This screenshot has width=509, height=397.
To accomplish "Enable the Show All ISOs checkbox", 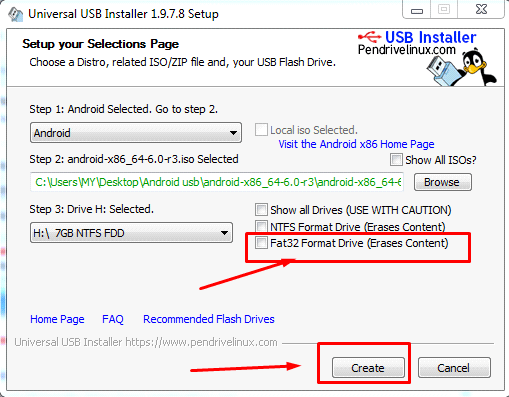I will tap(396, 160).
